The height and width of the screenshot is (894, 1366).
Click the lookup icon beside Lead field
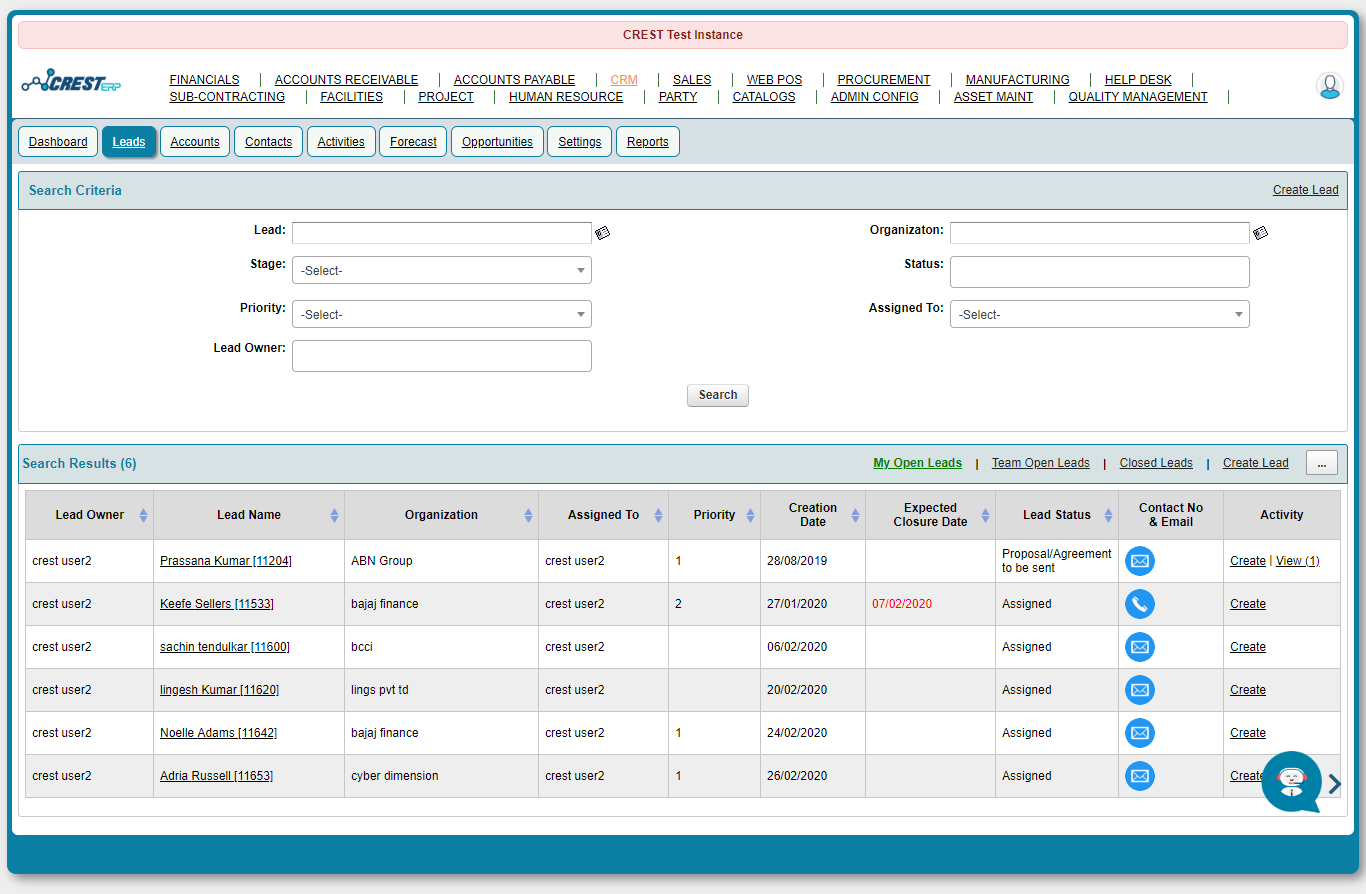(602, 233)
